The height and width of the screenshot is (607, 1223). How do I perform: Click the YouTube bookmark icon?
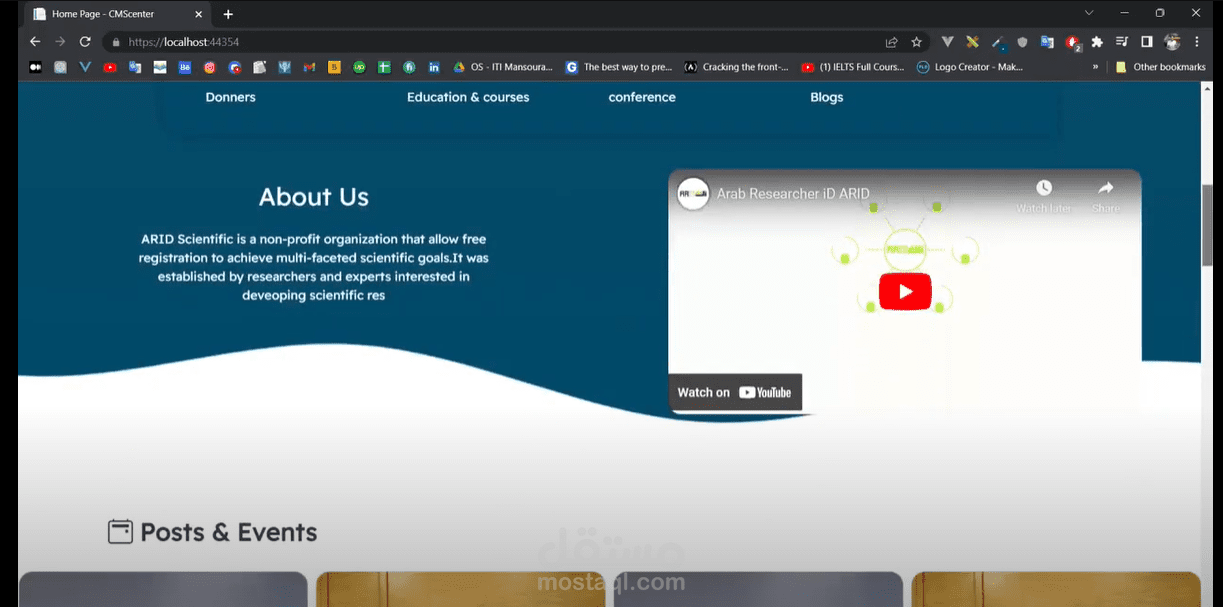pyautogui.click(x=110, y=67)
